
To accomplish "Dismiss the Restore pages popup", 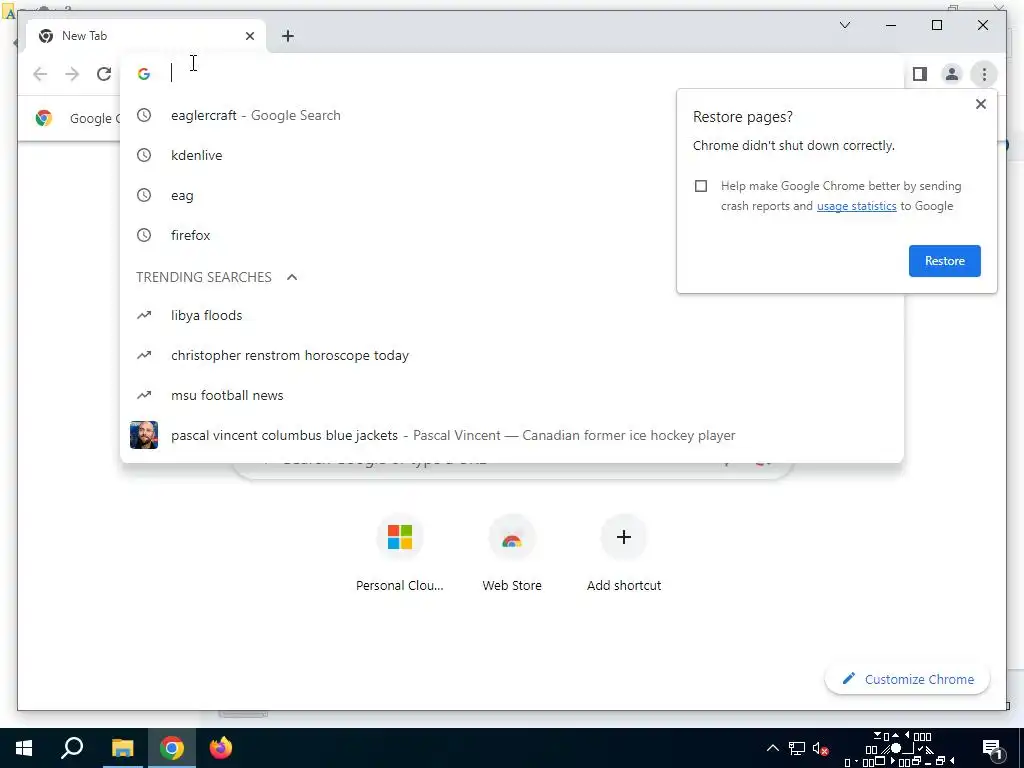I will [x=980, y=104].
